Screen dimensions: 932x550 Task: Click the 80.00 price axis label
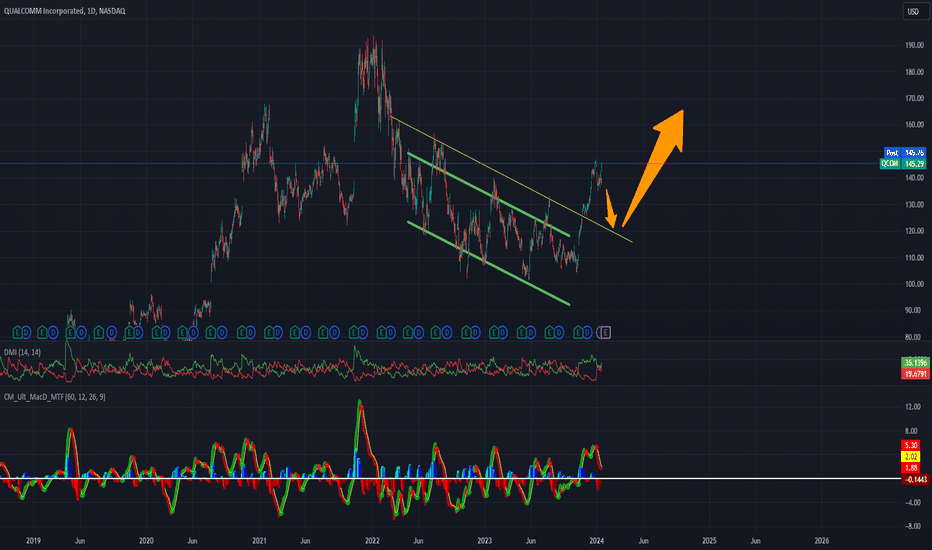[x=914, y=337]
